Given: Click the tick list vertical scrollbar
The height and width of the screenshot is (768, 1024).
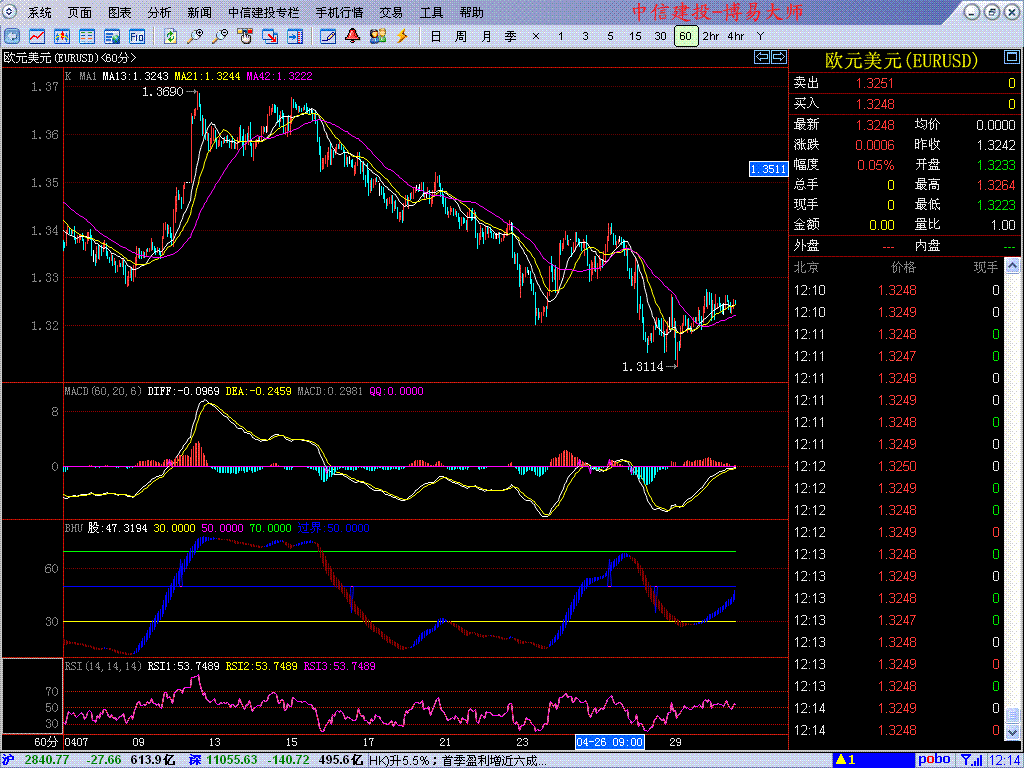Looking at the screenshot, I should point(1012,500).
